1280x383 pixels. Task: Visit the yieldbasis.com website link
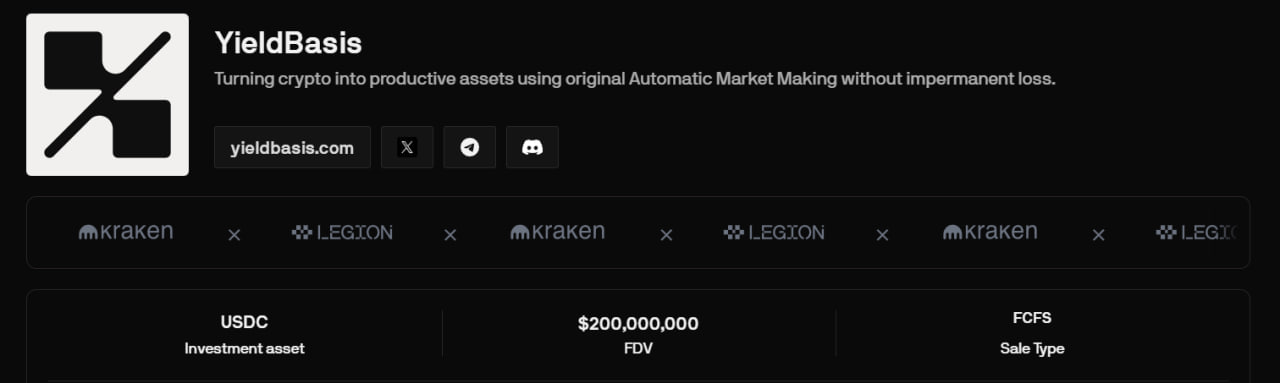pyautogui.click(x=292, y=147)
